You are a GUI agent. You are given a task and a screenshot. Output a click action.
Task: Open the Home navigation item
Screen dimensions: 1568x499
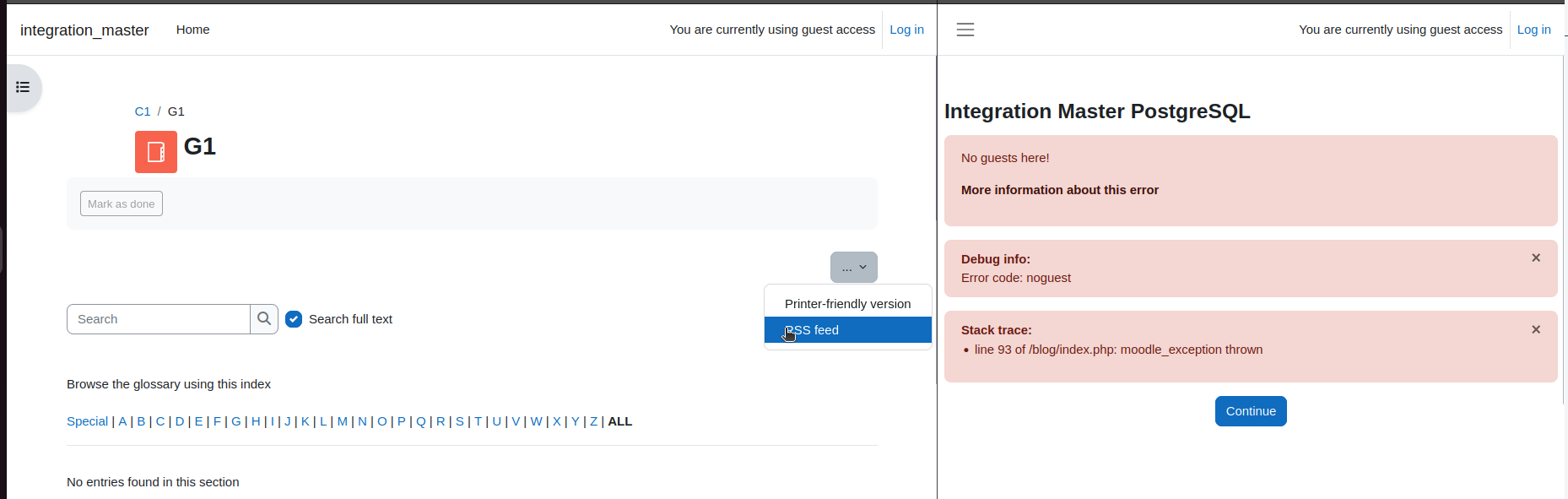192,30
